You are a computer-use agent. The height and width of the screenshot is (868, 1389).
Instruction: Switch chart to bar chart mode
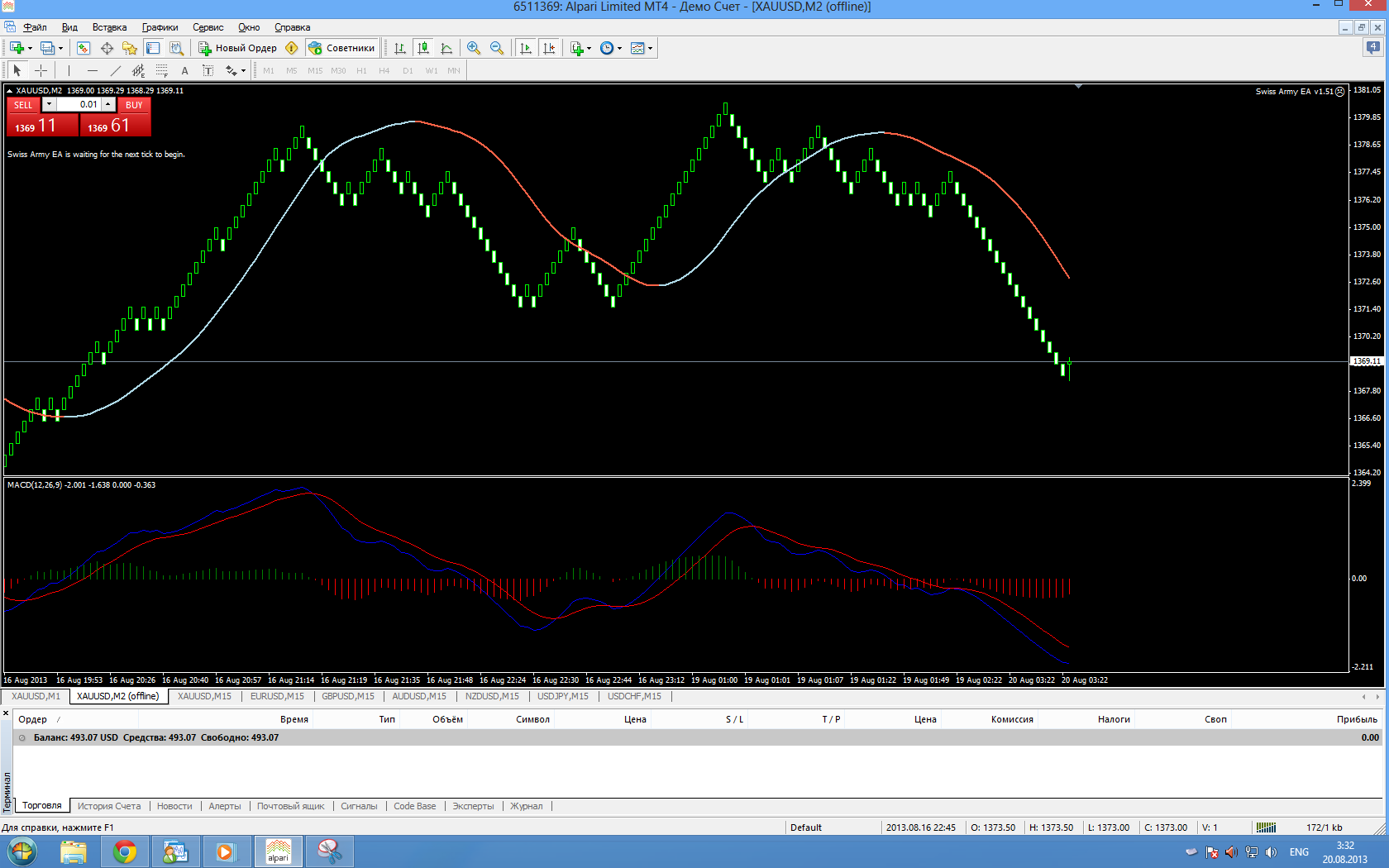(x=400, y=48)
